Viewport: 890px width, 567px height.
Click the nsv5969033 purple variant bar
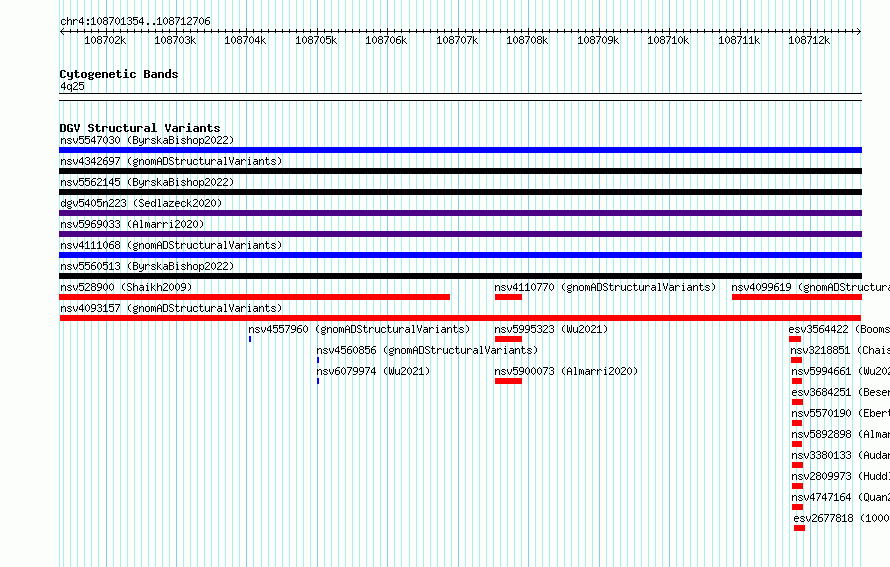(x=460, y=234)
